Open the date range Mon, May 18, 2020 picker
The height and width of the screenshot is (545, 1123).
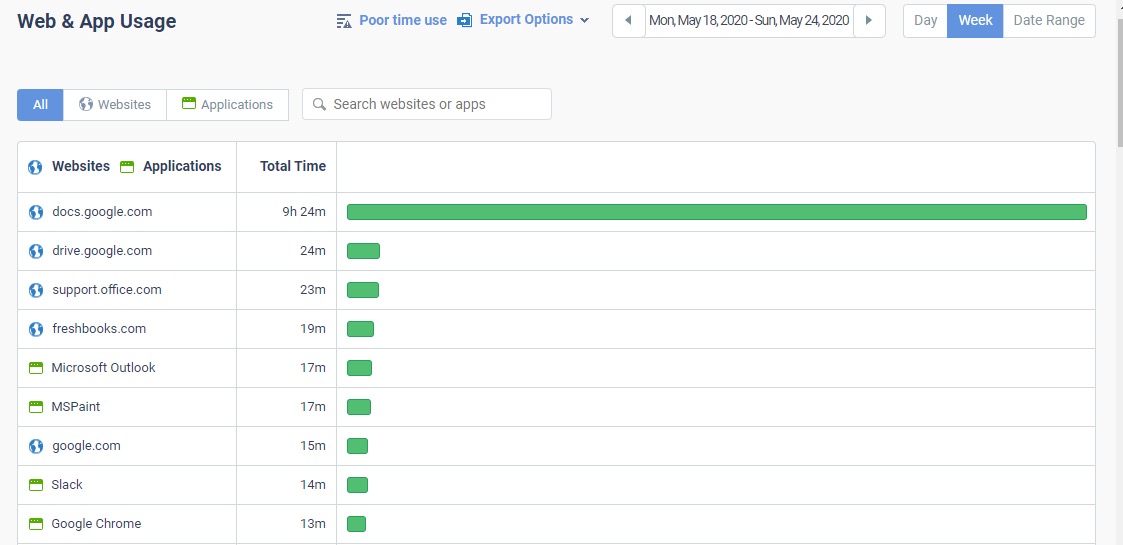[749, 21]
